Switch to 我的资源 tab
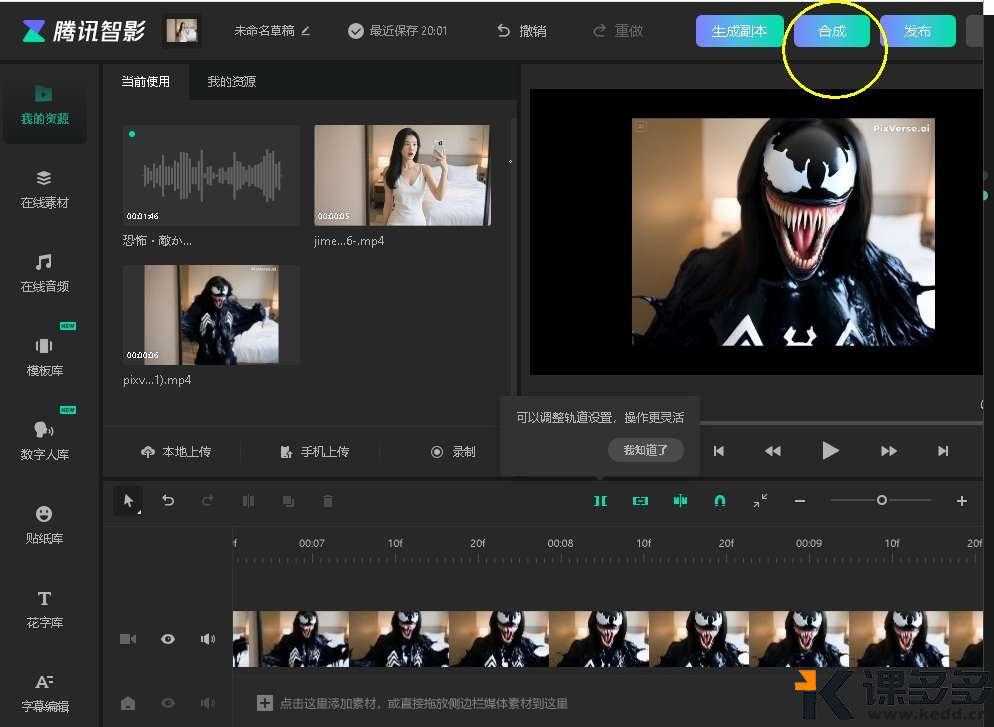Image resolution: width=994 pixels, height=727 pixels. tap(231, 81)
